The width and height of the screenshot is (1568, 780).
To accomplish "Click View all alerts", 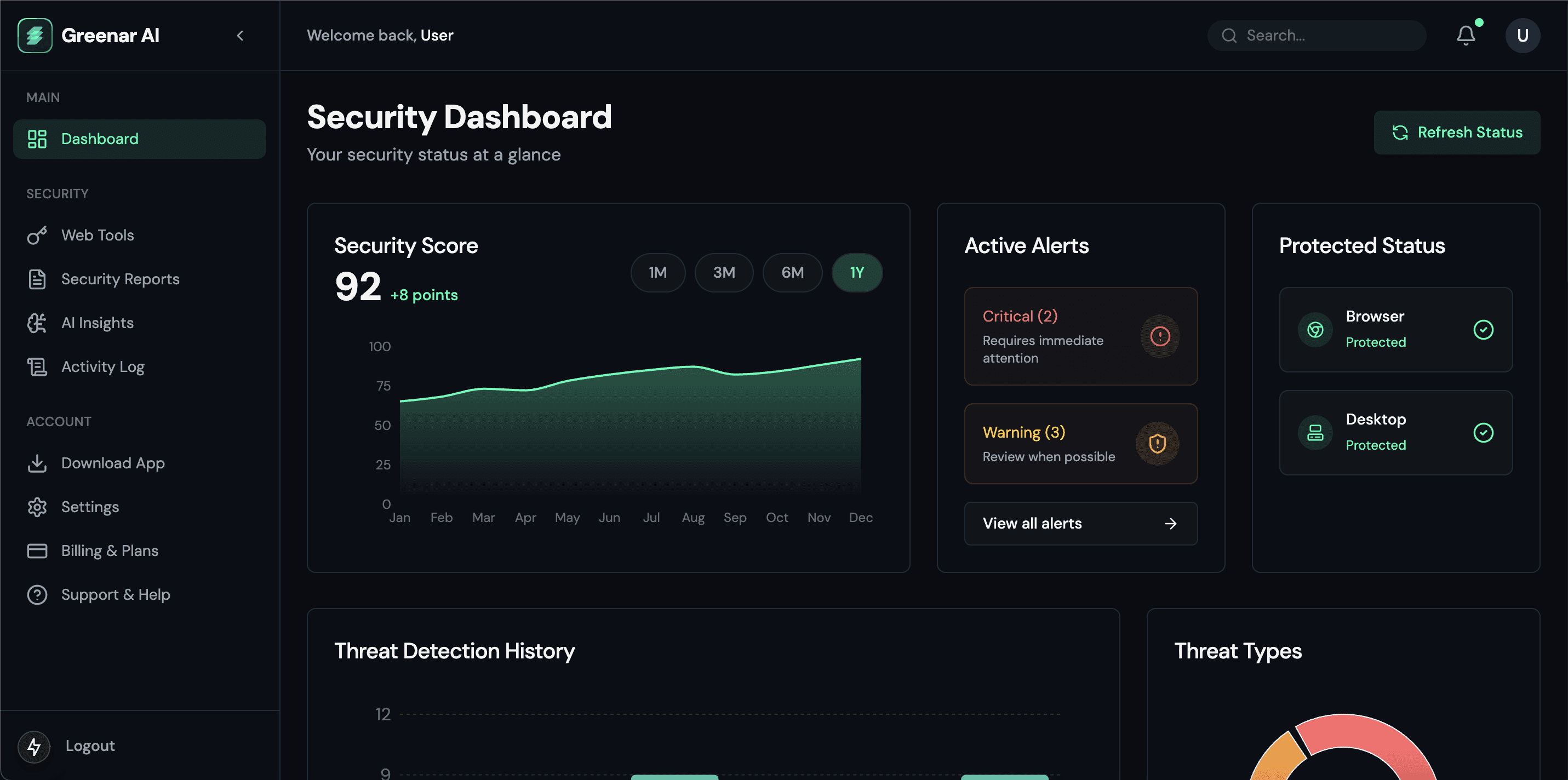I will point(1080,523).
